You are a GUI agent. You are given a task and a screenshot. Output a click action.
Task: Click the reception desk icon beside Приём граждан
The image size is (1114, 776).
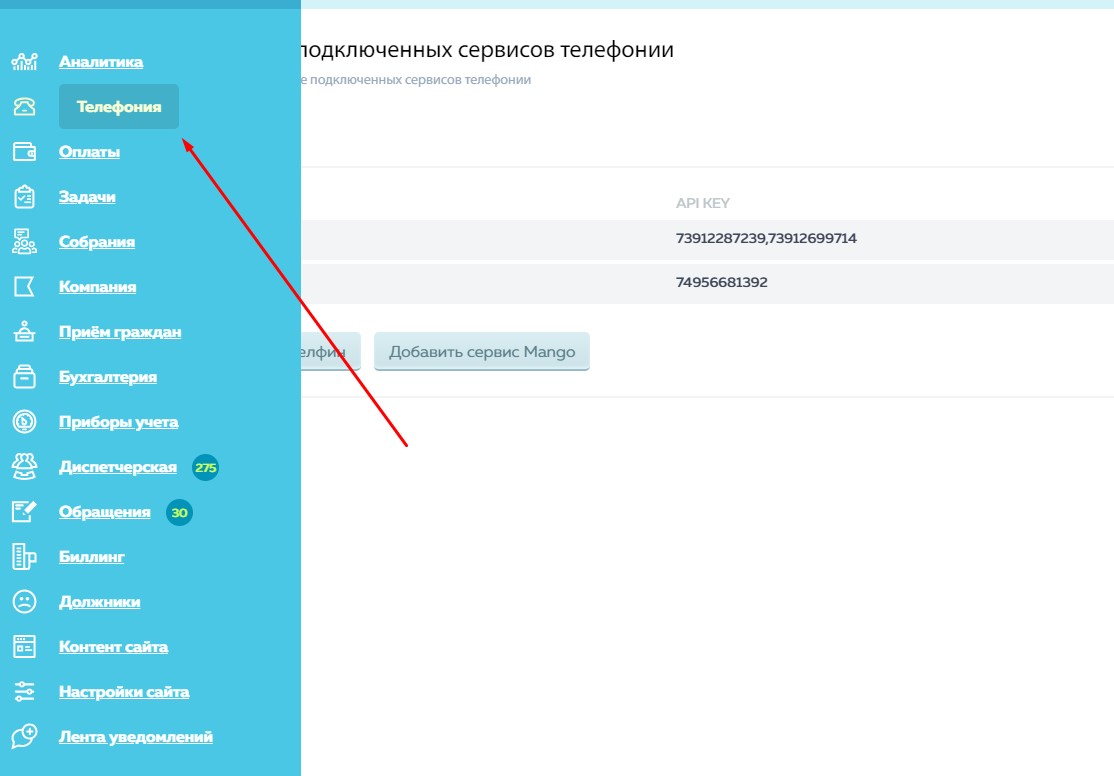pyautogui.click(x=24, y=332)
